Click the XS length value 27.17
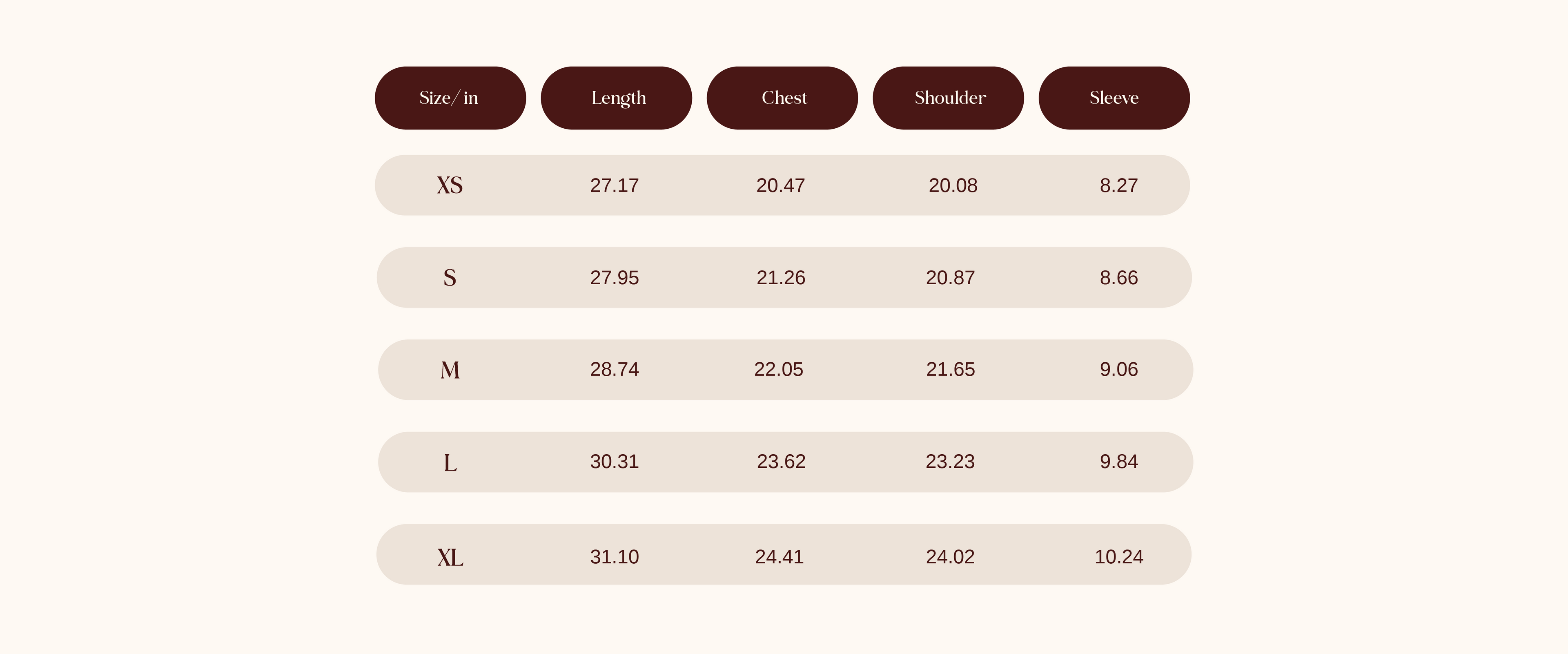The width and height of the screenshot is (1568, 654). pyautogui.click(x=614, y=185)
